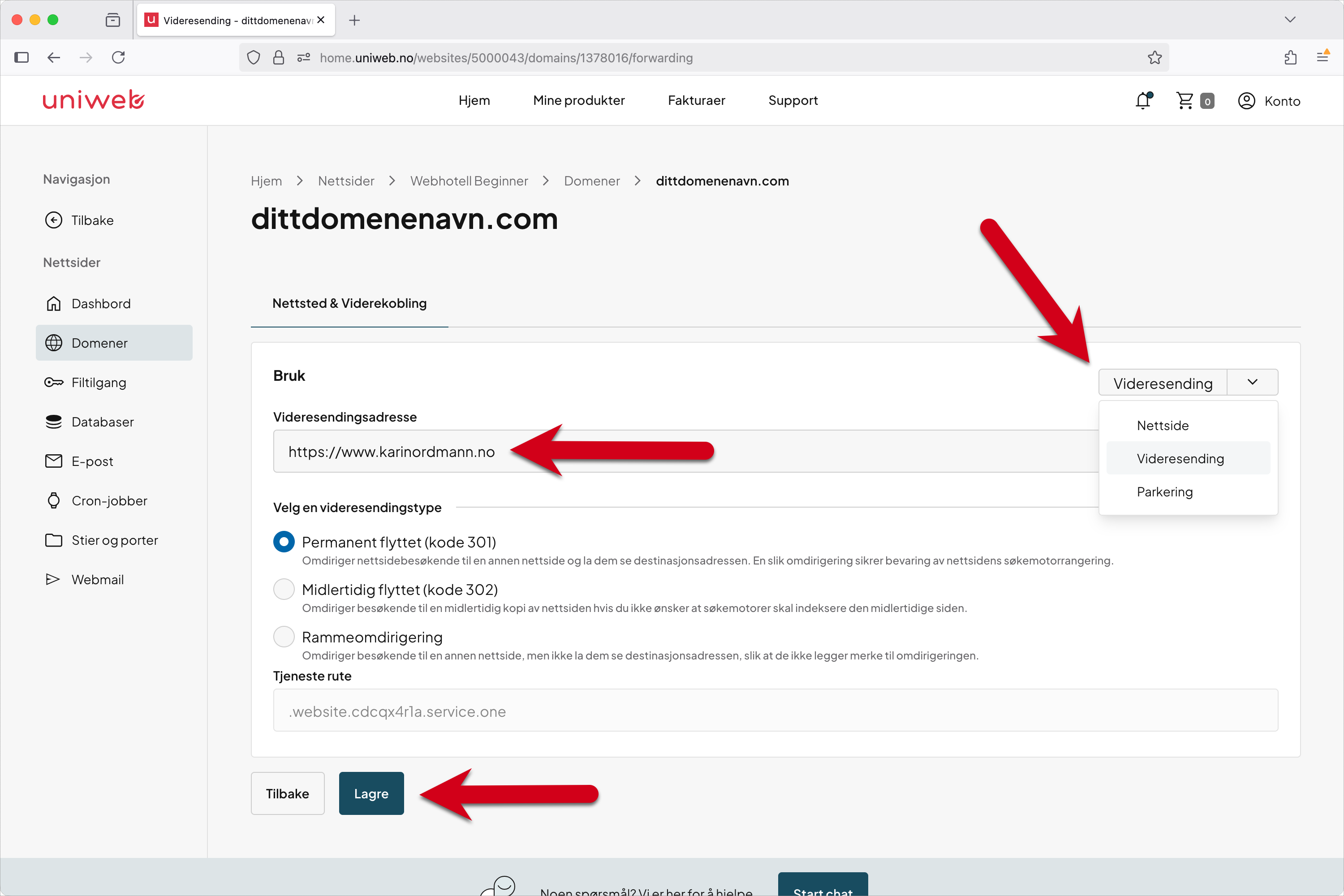Screen dimensions: 1344x896
Task: Choose Nettside from the dropdown list
Action: [x=1188, y=425]
